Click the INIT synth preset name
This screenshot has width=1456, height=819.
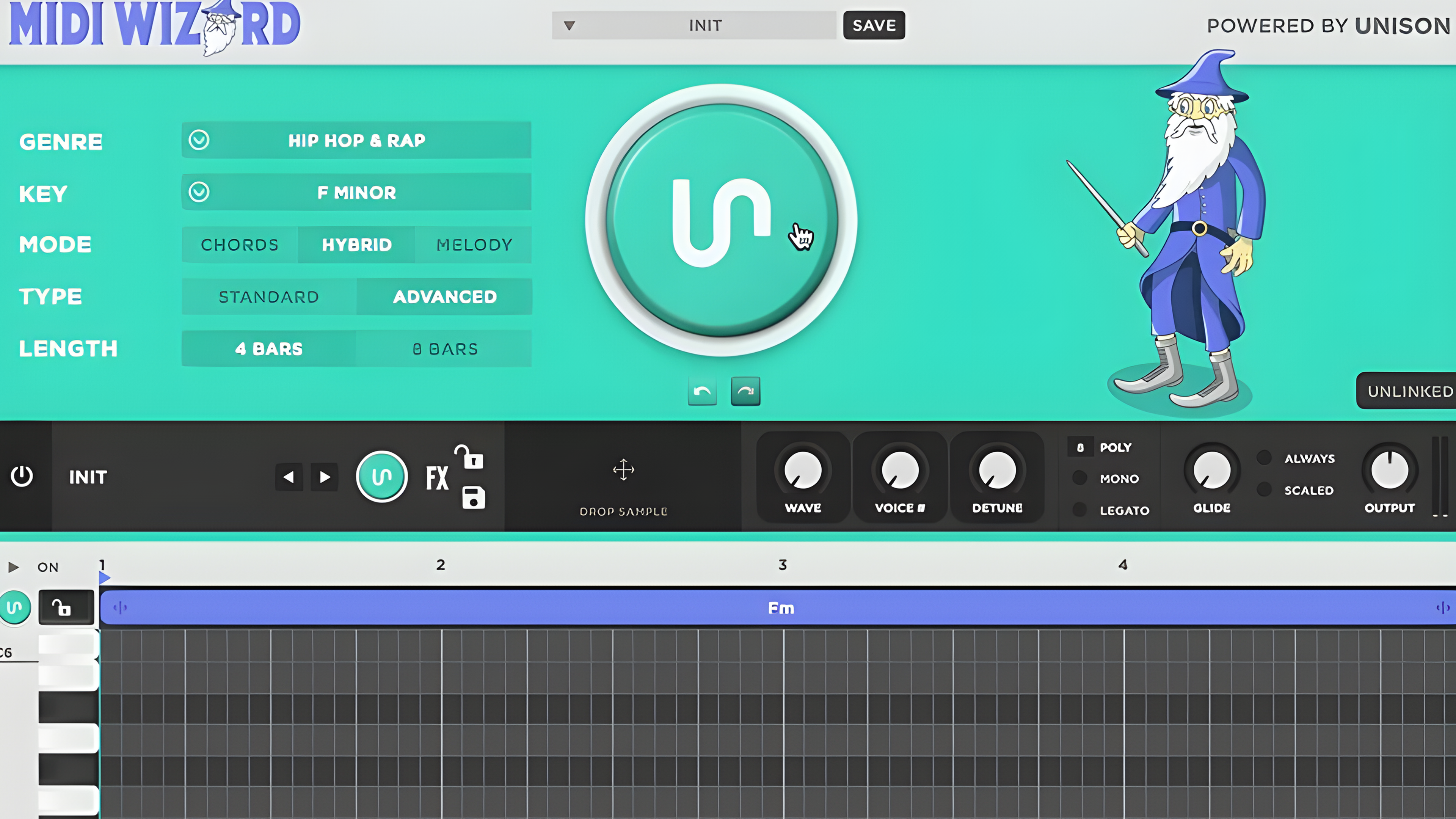point(88,477)
